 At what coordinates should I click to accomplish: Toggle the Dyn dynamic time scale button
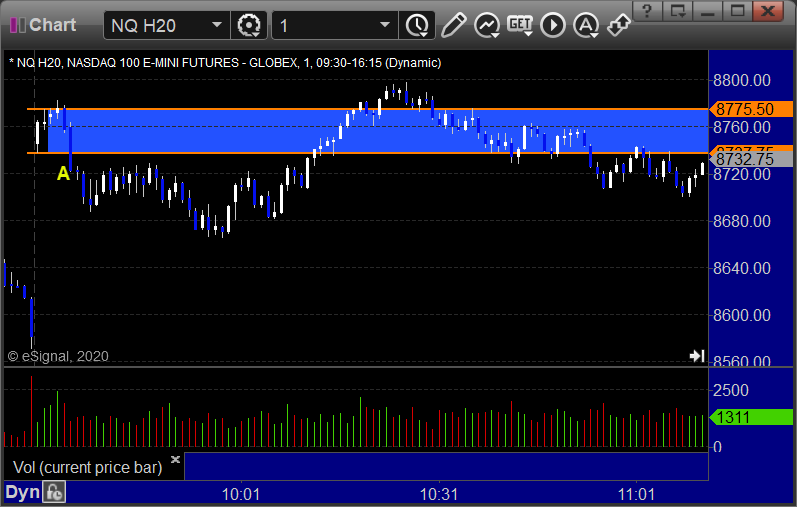click(x=22, y=492)
